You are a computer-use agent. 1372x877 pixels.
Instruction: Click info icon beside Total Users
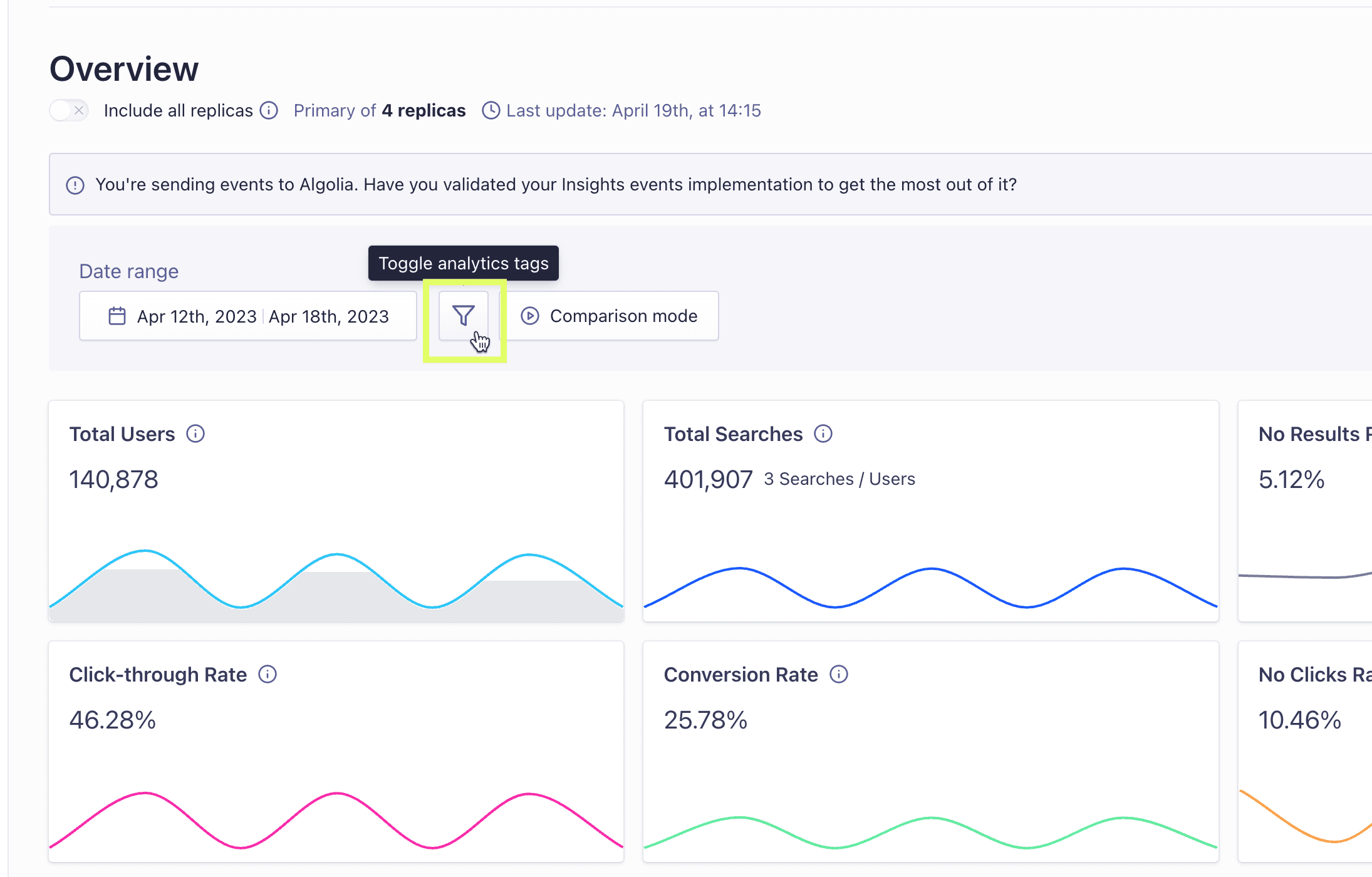pyautogui.click(x=195, y=433)
